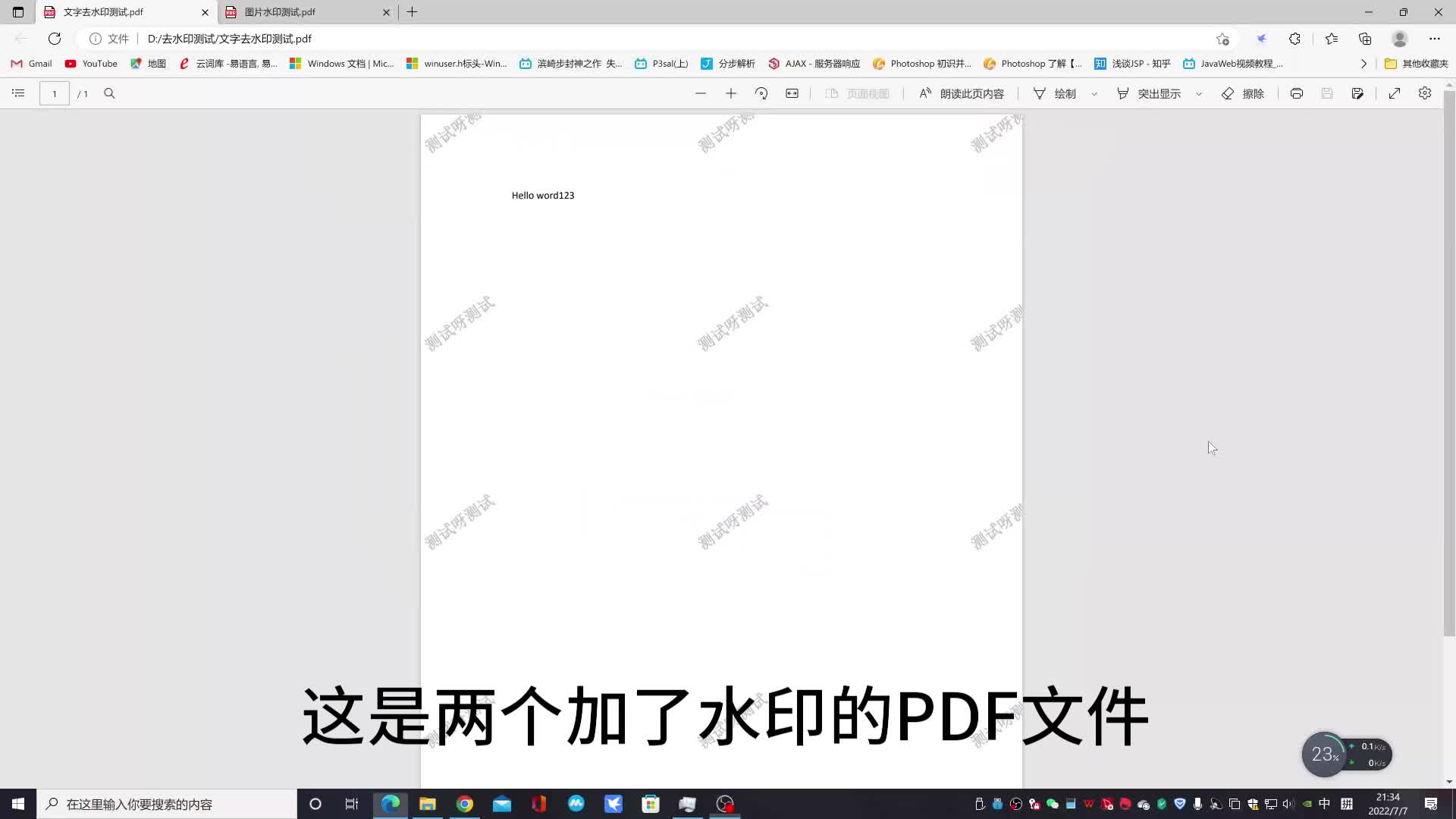This screenshot has height=819, width=1456.
Task: Open File Explorer from taskbar
Action: [x=428, y=804]
